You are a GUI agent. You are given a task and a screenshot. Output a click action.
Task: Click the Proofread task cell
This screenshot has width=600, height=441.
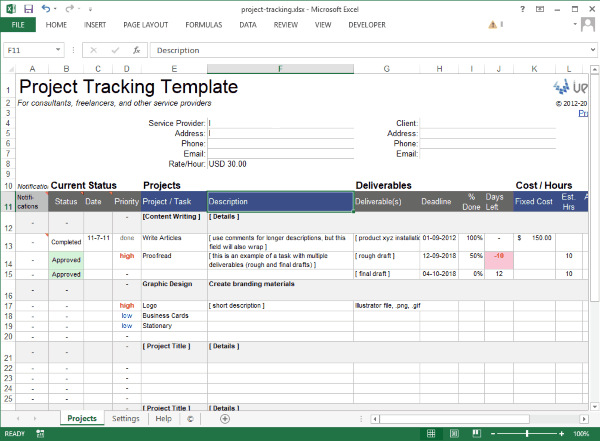[174, 260]
